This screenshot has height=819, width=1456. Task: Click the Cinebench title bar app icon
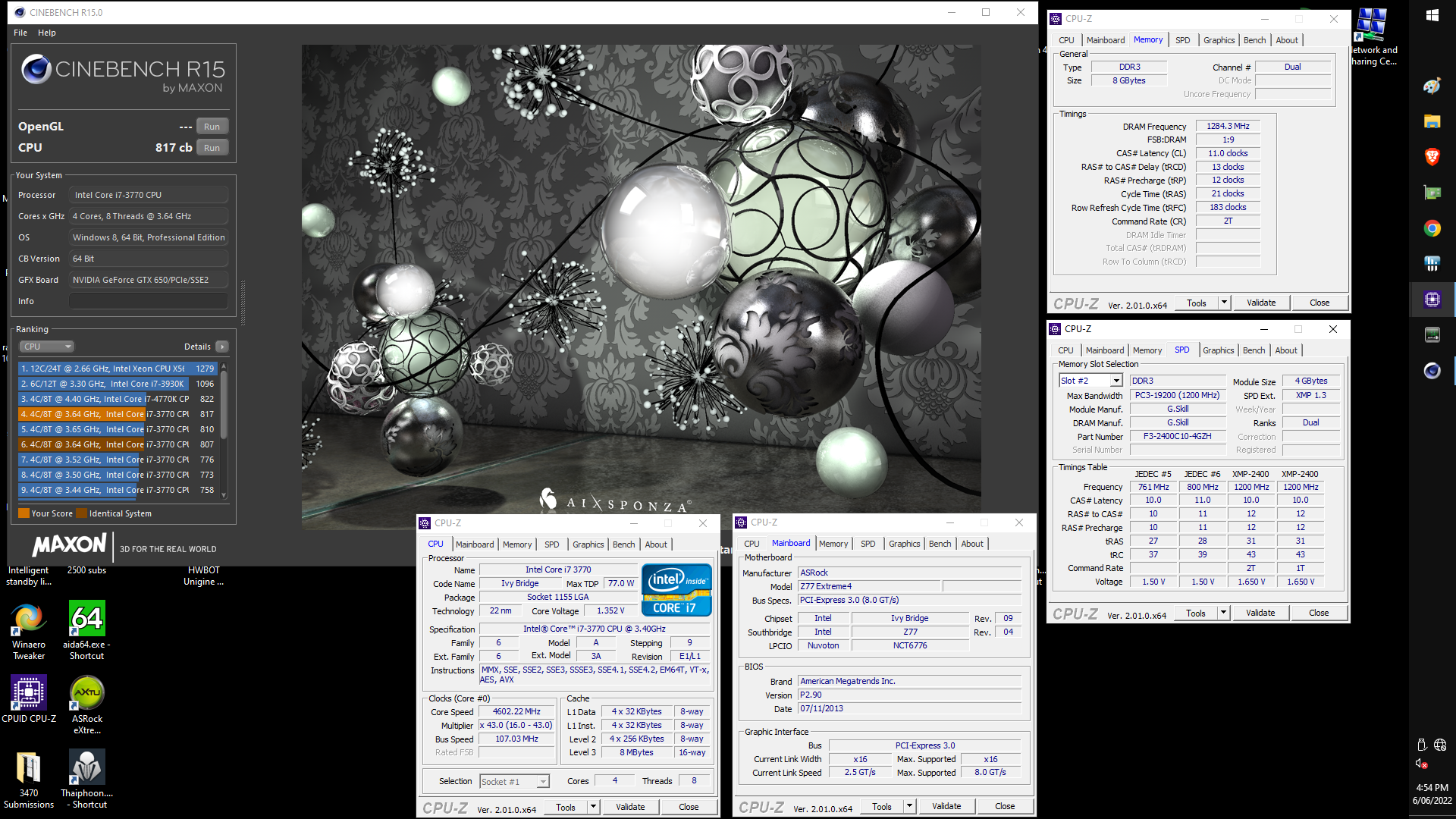coord(20,12)
